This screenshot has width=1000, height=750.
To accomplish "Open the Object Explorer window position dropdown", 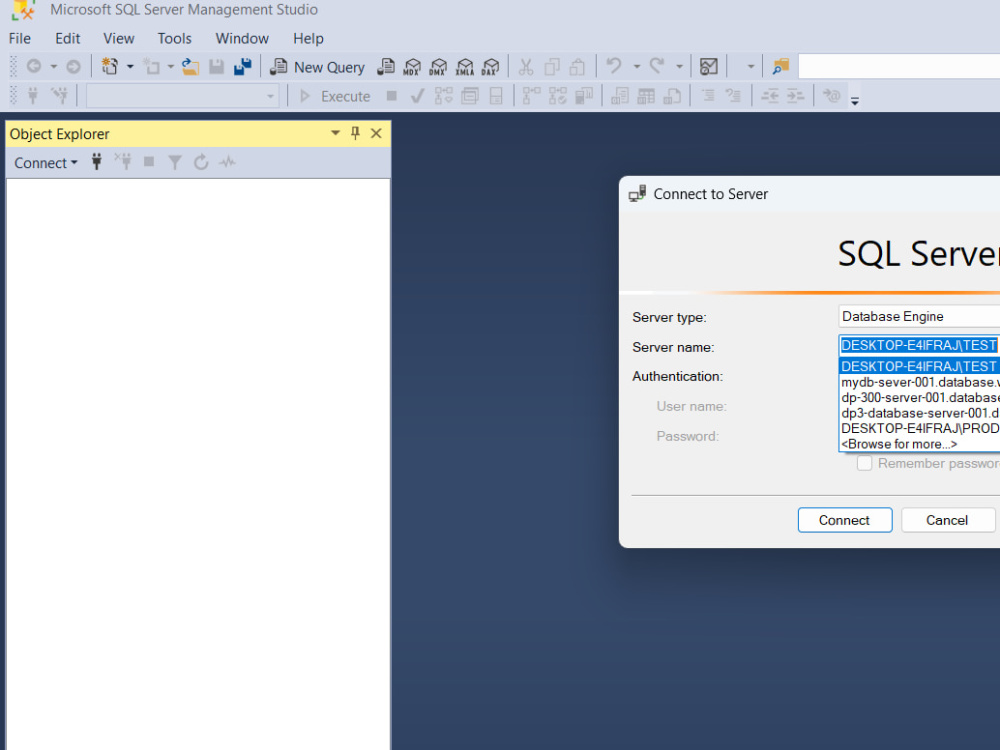I will [335, 133].
